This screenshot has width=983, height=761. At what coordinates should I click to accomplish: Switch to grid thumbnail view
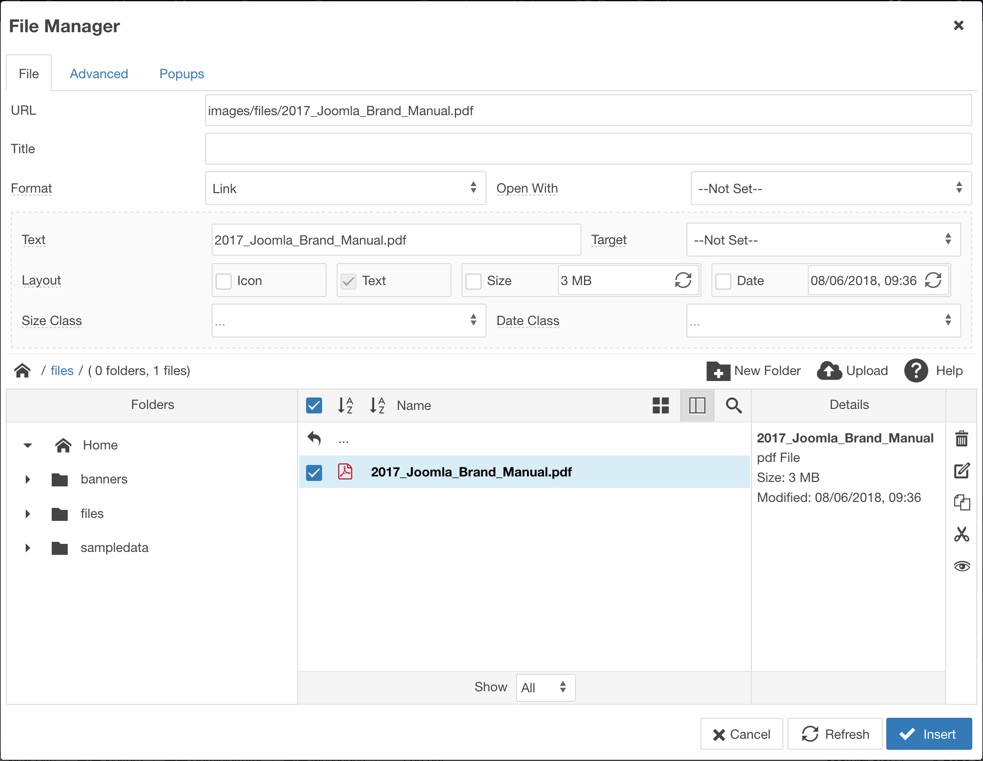pos(661,405)
